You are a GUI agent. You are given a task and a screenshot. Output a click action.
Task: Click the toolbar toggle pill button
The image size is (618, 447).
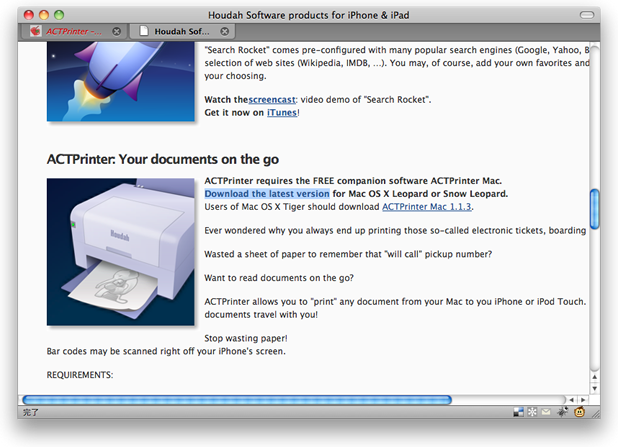(587, 15)
